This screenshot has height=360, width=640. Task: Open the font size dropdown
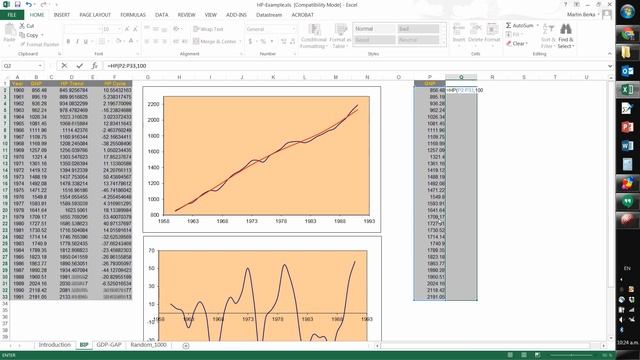pos(119,29)
